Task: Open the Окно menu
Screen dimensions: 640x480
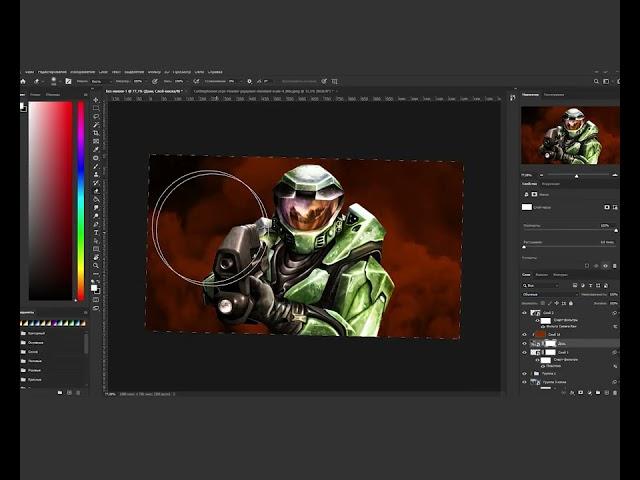Action: coord(199,72)
